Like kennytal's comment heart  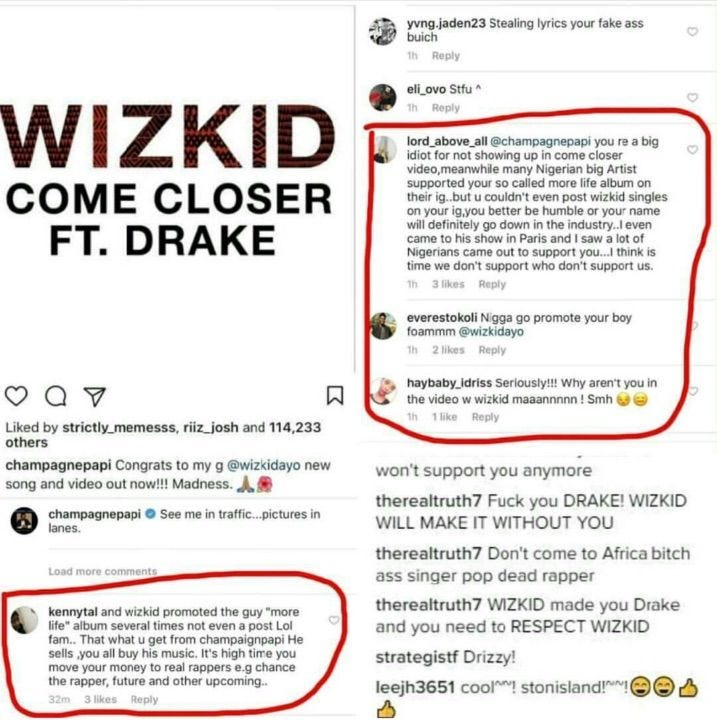[334, 620]
